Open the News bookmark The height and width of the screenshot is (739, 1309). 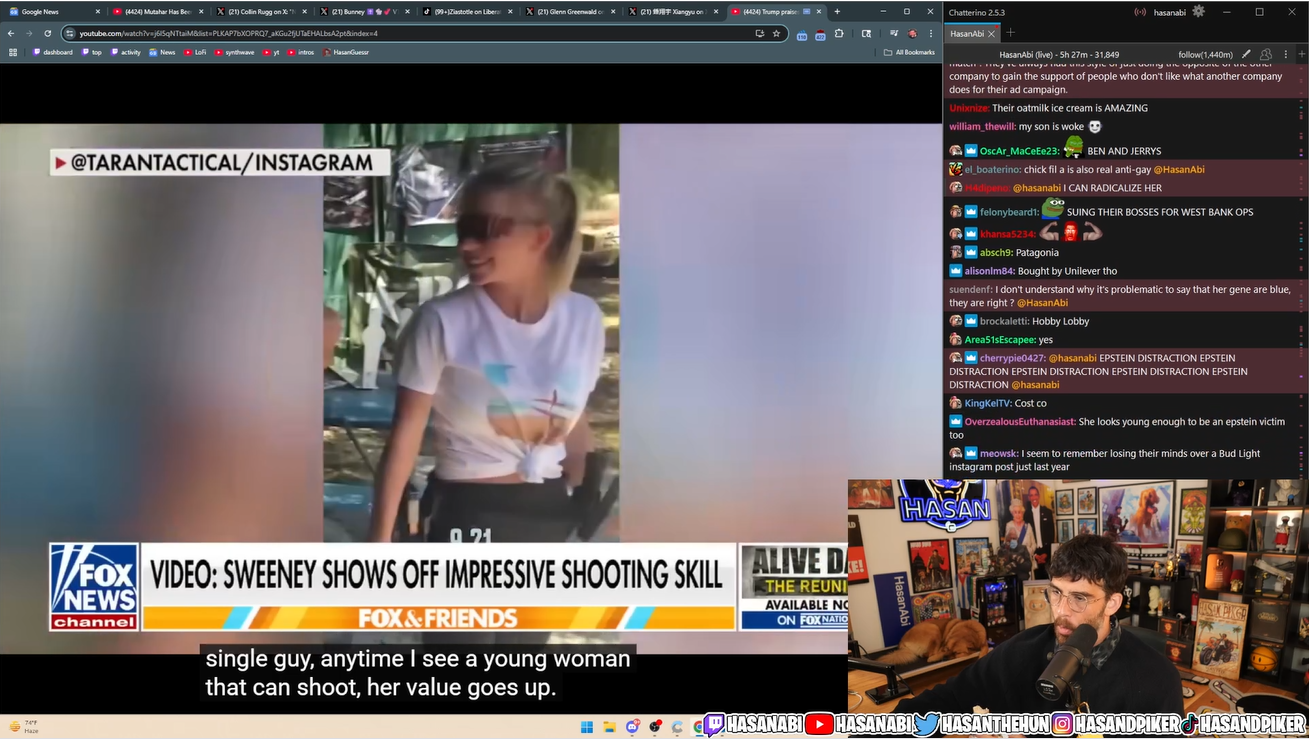(x=163, y=52)
